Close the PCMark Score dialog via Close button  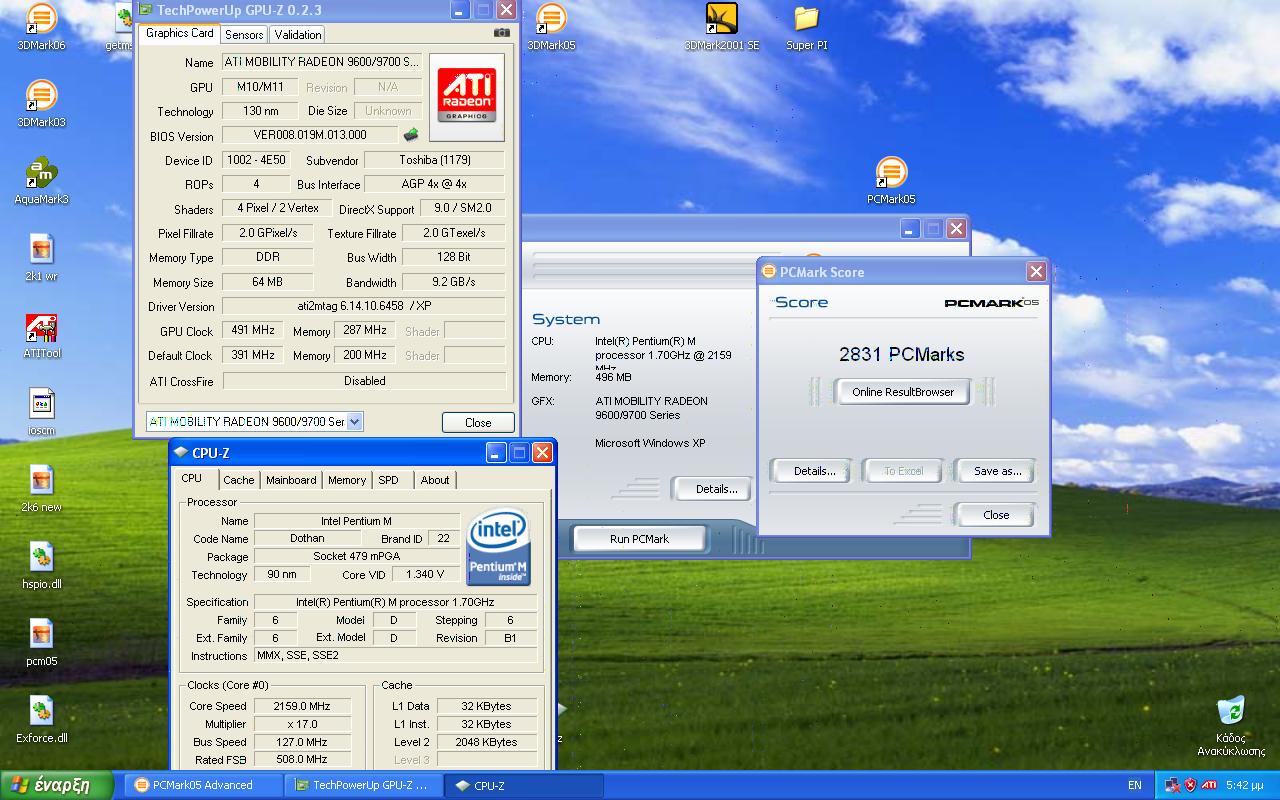[996, 515]
